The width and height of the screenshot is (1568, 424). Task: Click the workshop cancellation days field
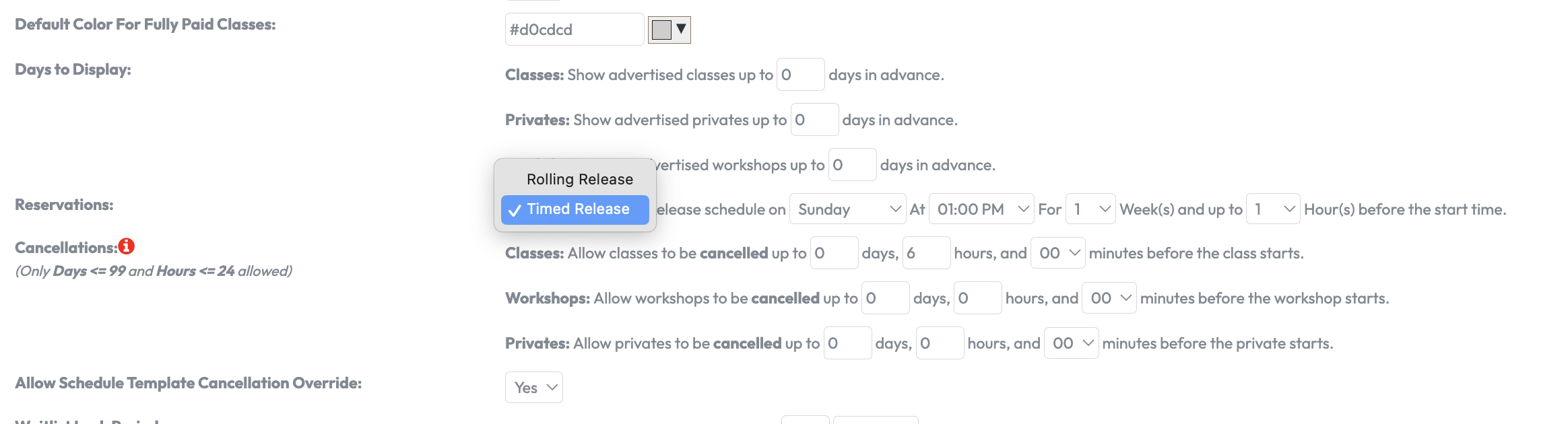click(885, 298)
